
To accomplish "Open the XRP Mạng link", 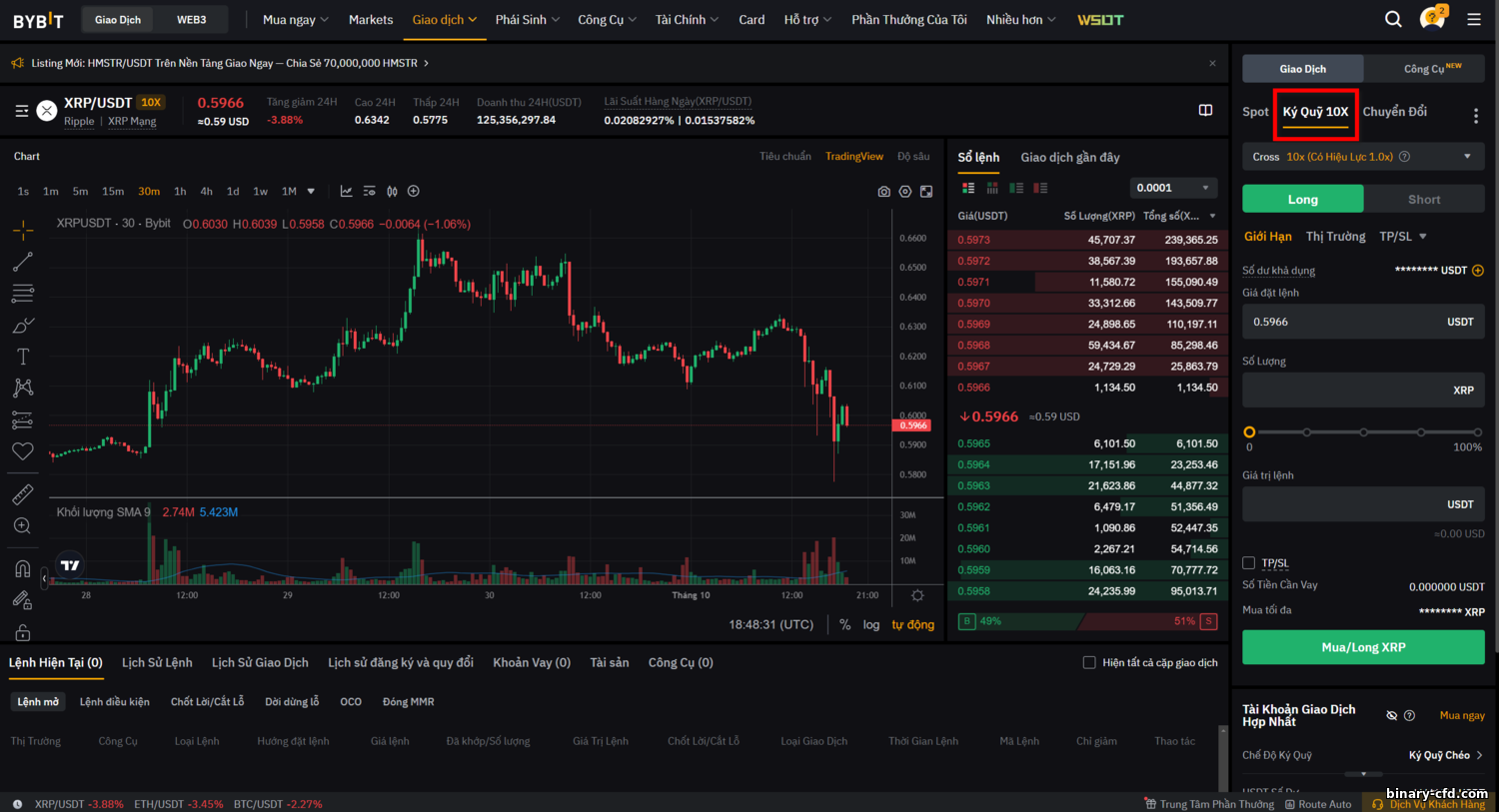I will [132, 121].
